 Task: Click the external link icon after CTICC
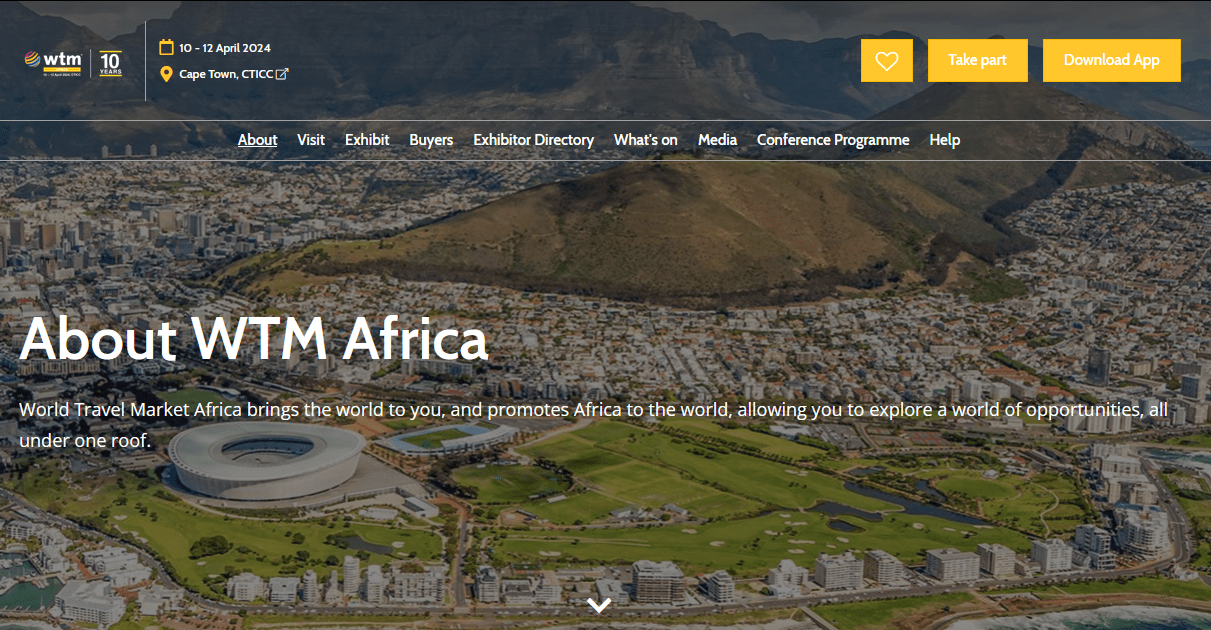(x=282, y=74)
